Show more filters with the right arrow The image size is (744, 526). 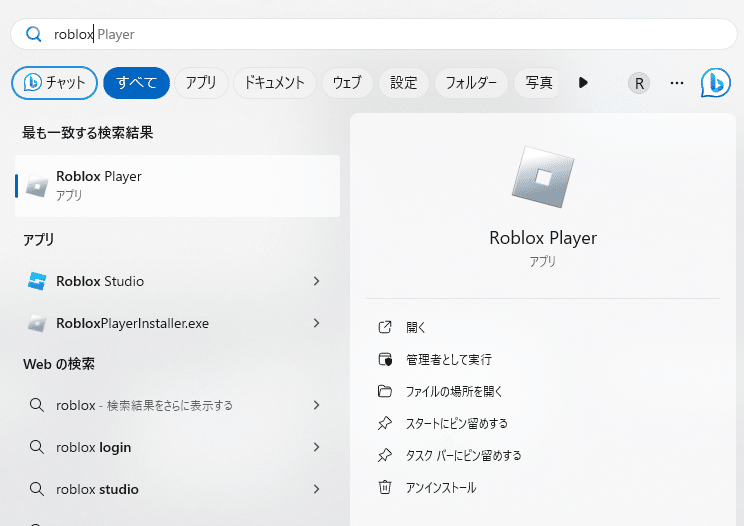pyautogui.click(x=583, y=83)
